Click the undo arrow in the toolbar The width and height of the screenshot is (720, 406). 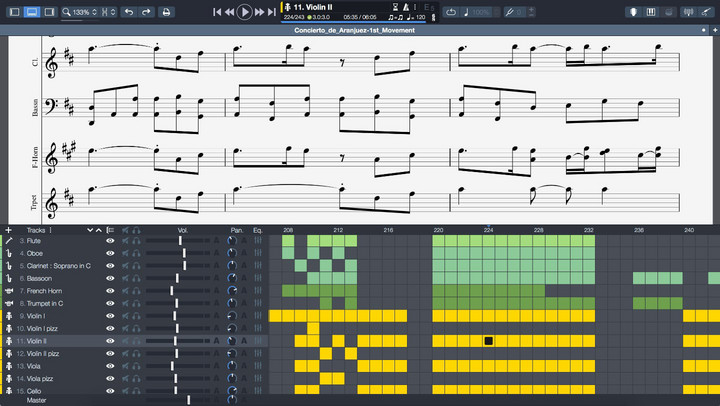[128, 12]
